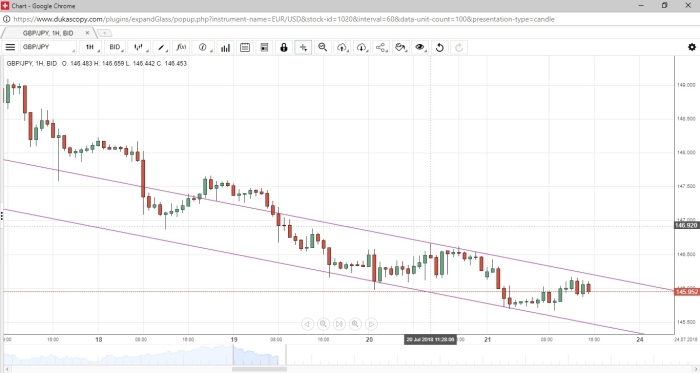Viewport: 700px width, 373px height.
Task: Toggle the chart lock icon
Action: click(x=283, y=47)
